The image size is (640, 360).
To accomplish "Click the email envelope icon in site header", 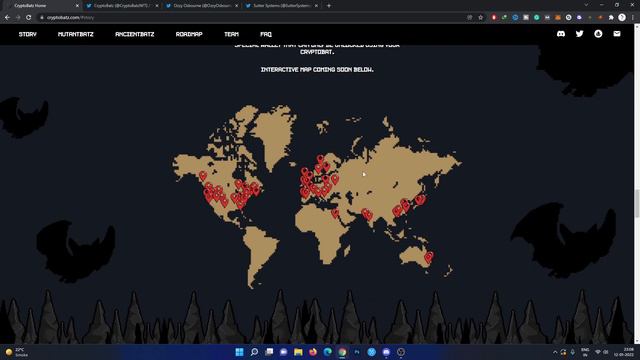I will pyautogui.click(x=617, y=34).
